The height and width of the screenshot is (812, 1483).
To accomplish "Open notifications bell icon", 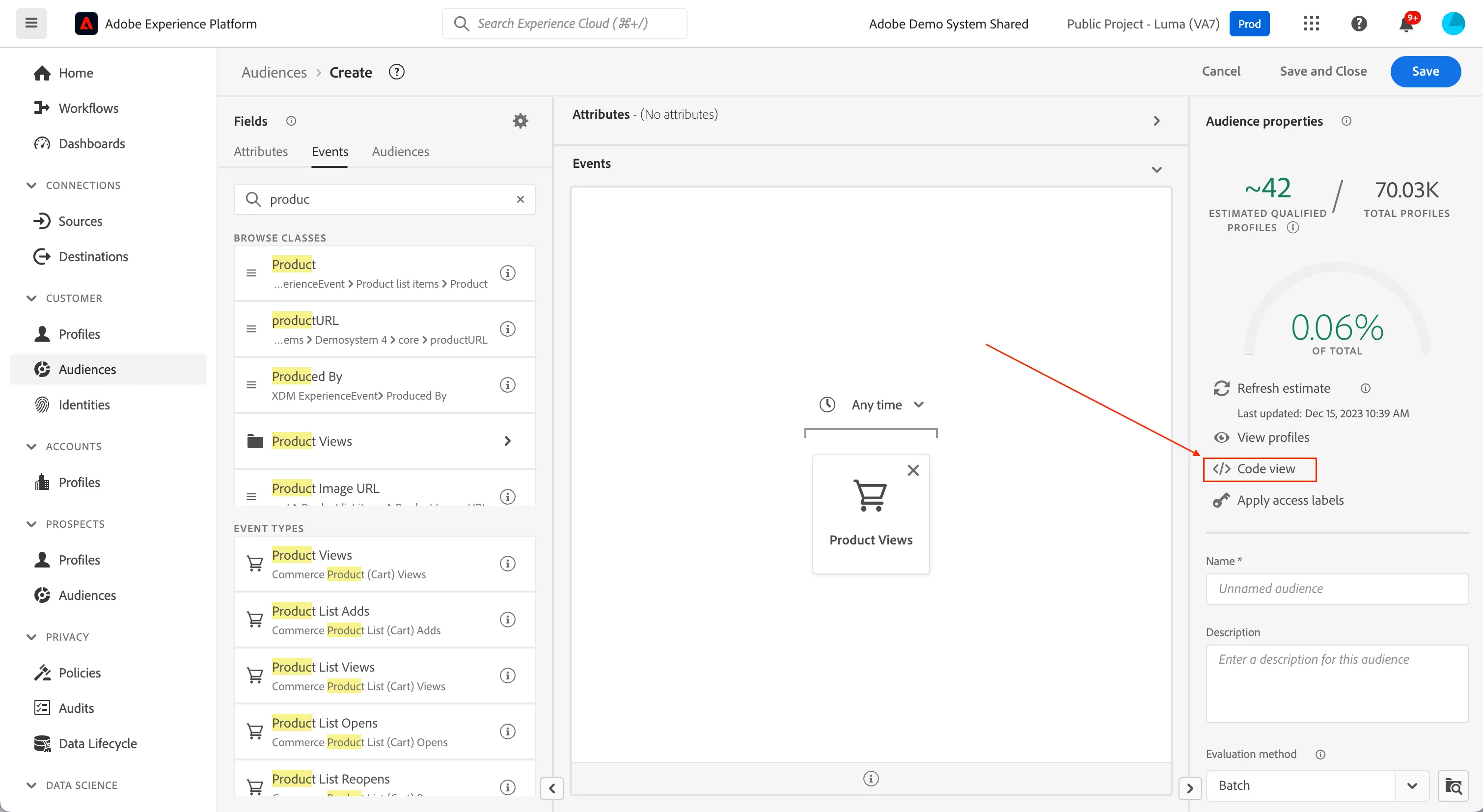I will [1406, 24].
